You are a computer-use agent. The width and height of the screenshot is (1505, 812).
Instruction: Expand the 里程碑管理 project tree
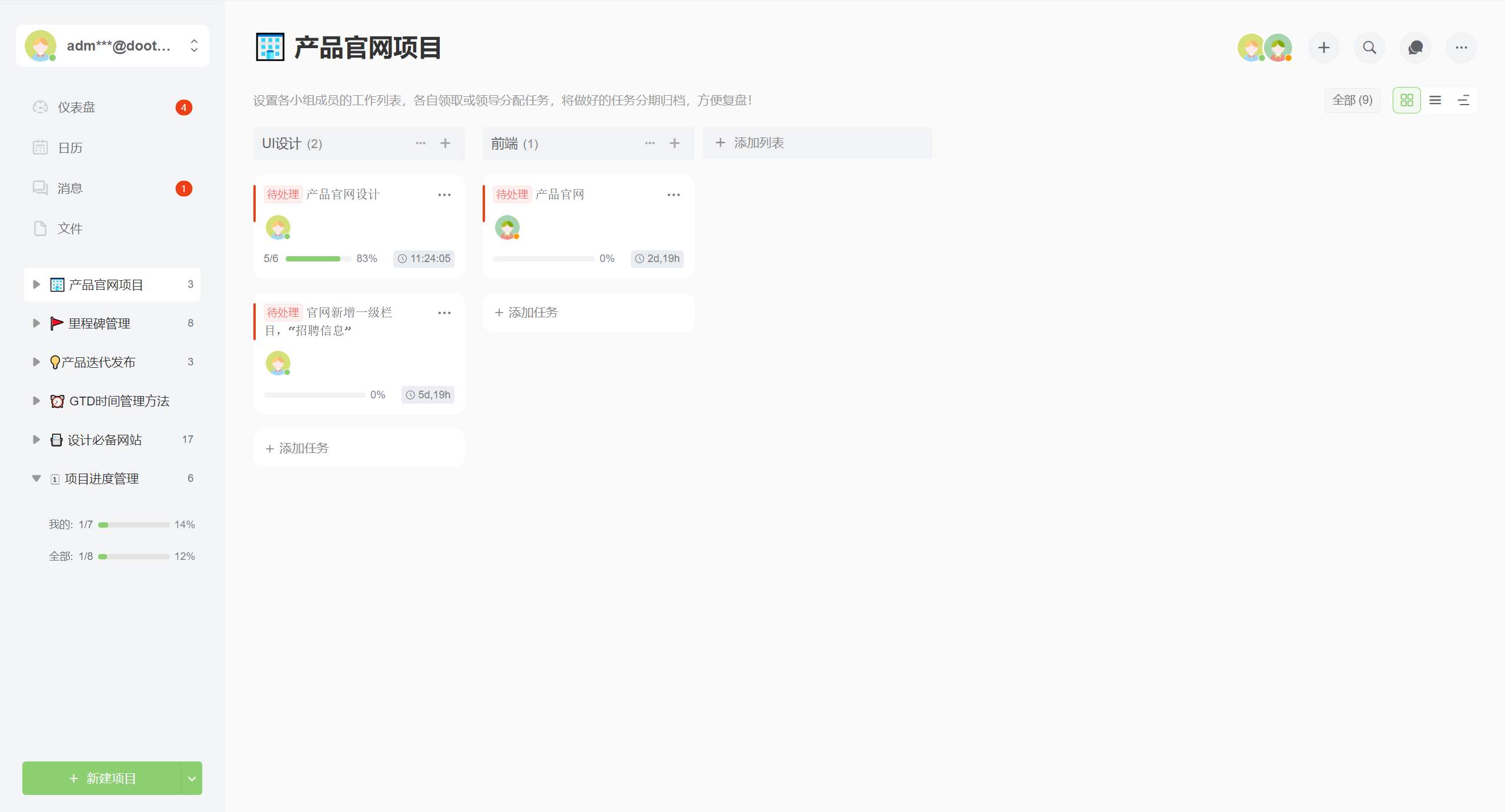coord(36,323)
